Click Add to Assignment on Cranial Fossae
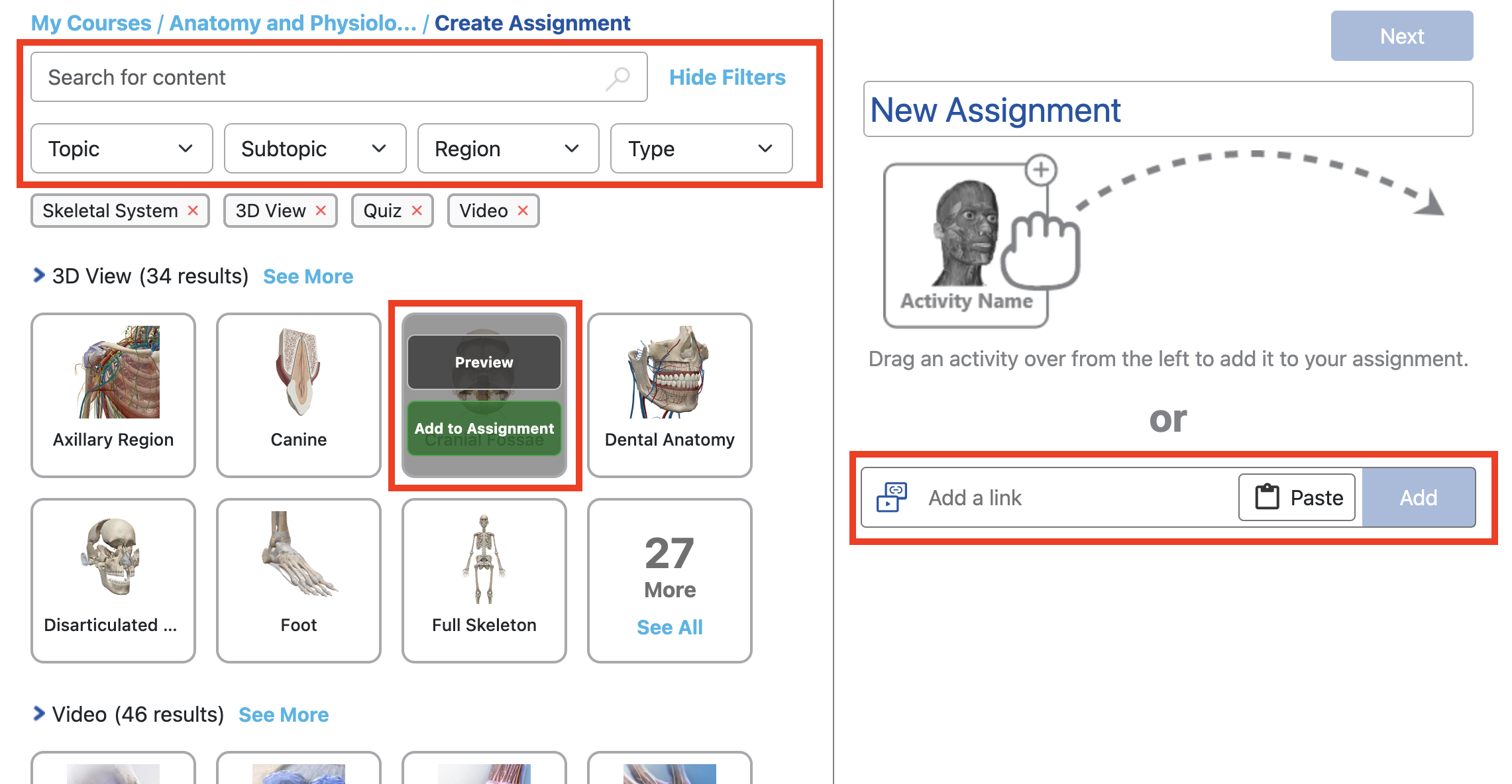Image resolution: width=1512 pixels, height=784 pixels. coord(484,428)
